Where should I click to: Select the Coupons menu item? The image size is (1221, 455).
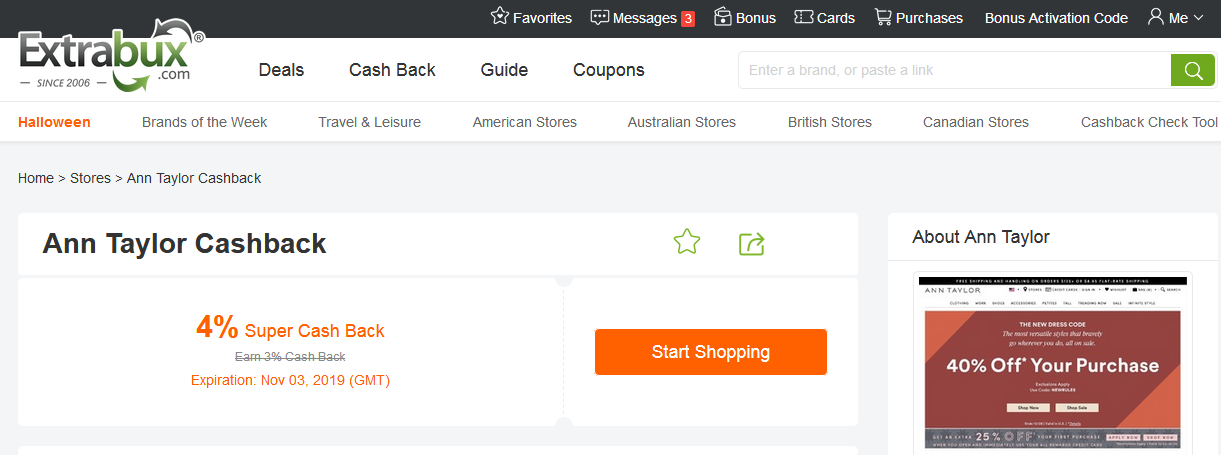pyautogui.click(x=608, y=70)
